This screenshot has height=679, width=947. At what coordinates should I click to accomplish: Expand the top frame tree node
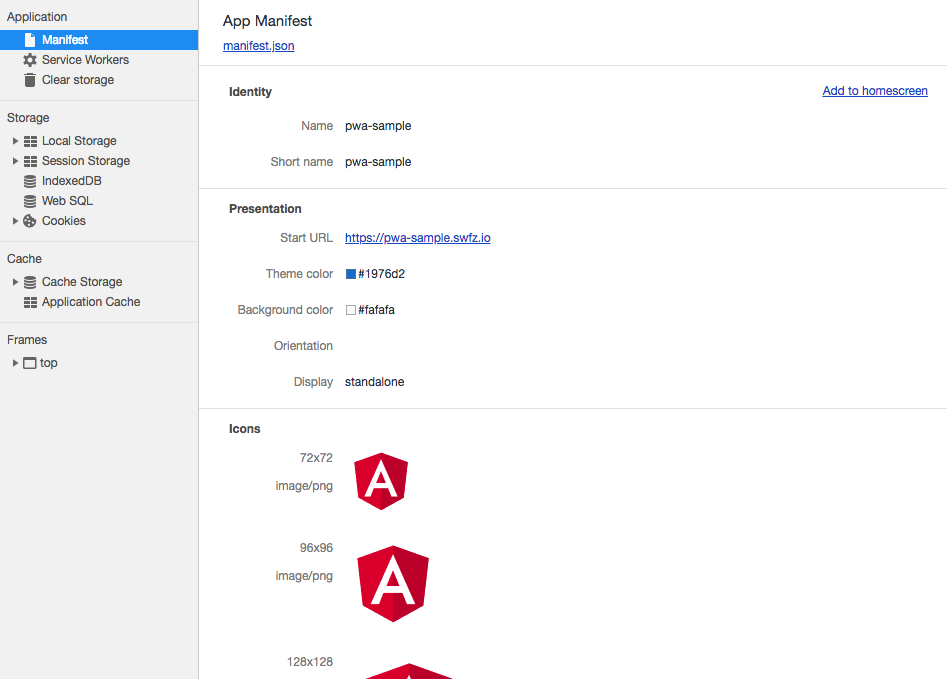[x=15, y=363]
